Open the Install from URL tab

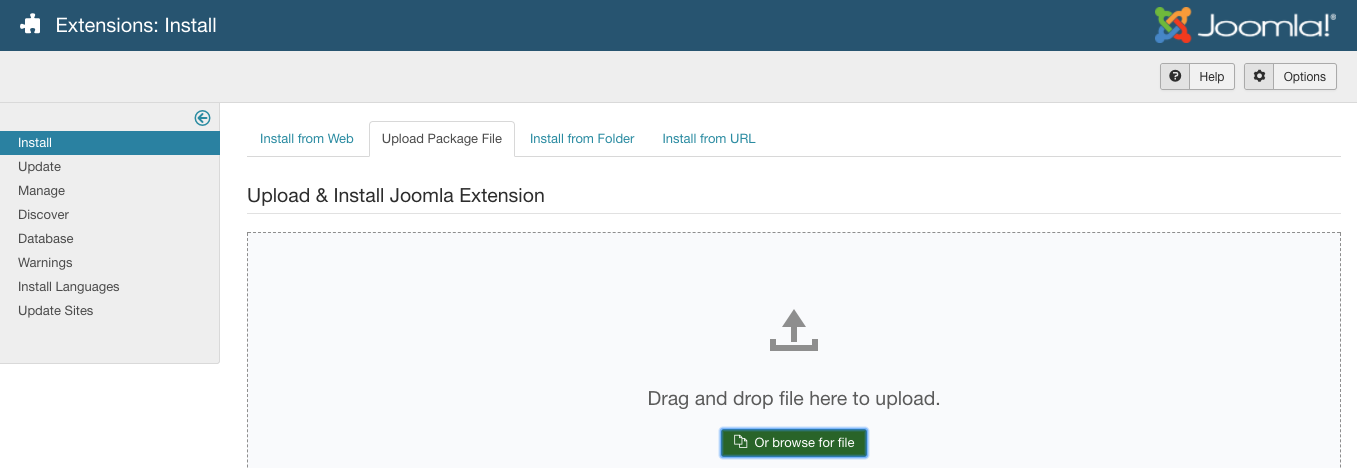(709, 139)
